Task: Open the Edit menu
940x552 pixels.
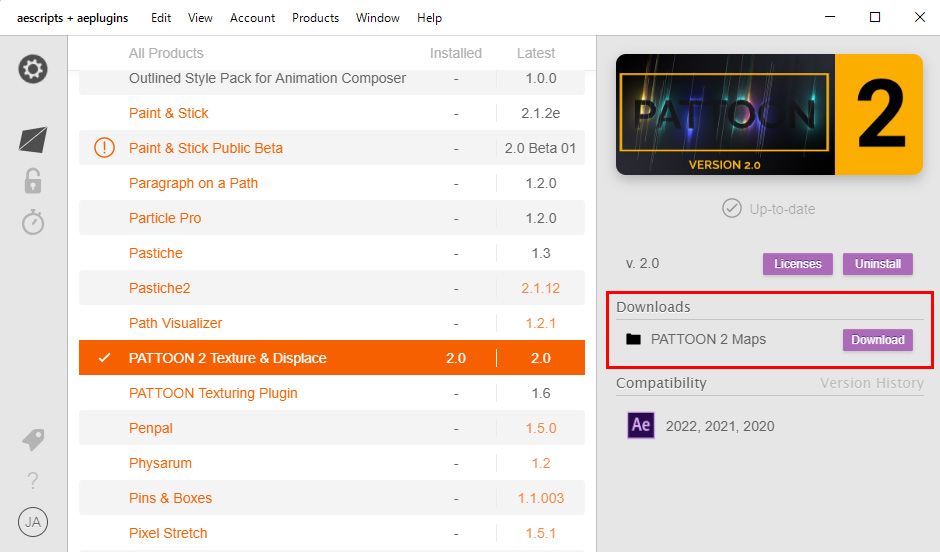Action: 161,18
